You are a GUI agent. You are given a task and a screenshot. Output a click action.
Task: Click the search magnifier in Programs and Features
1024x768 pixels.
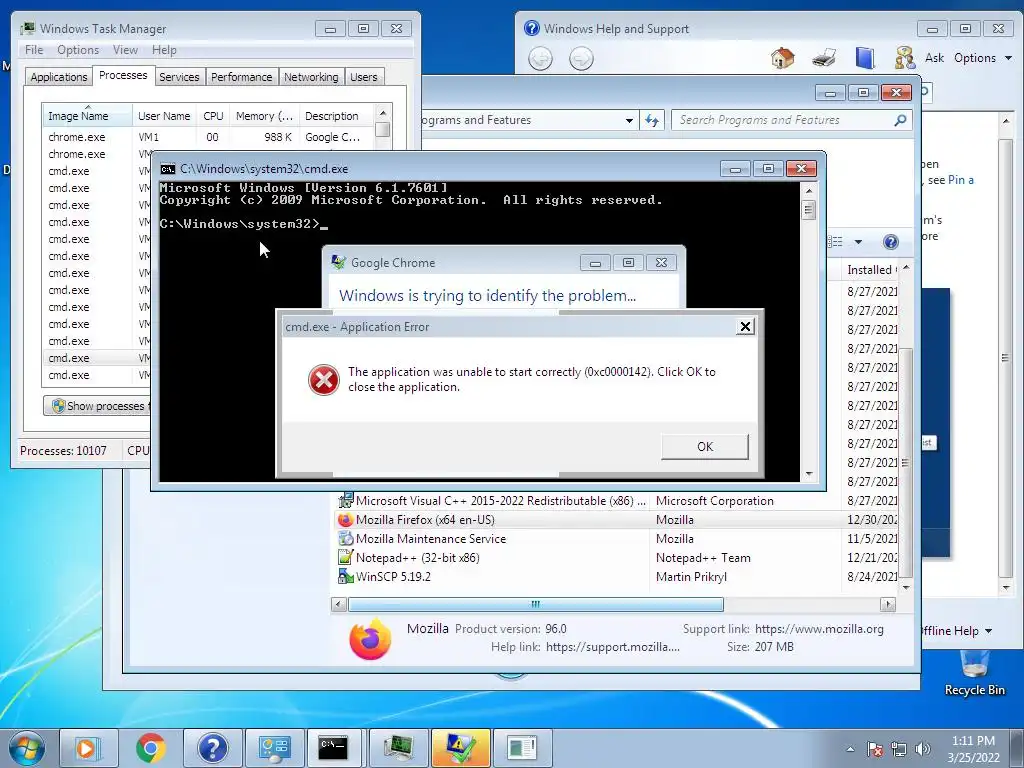click(900, 120)
